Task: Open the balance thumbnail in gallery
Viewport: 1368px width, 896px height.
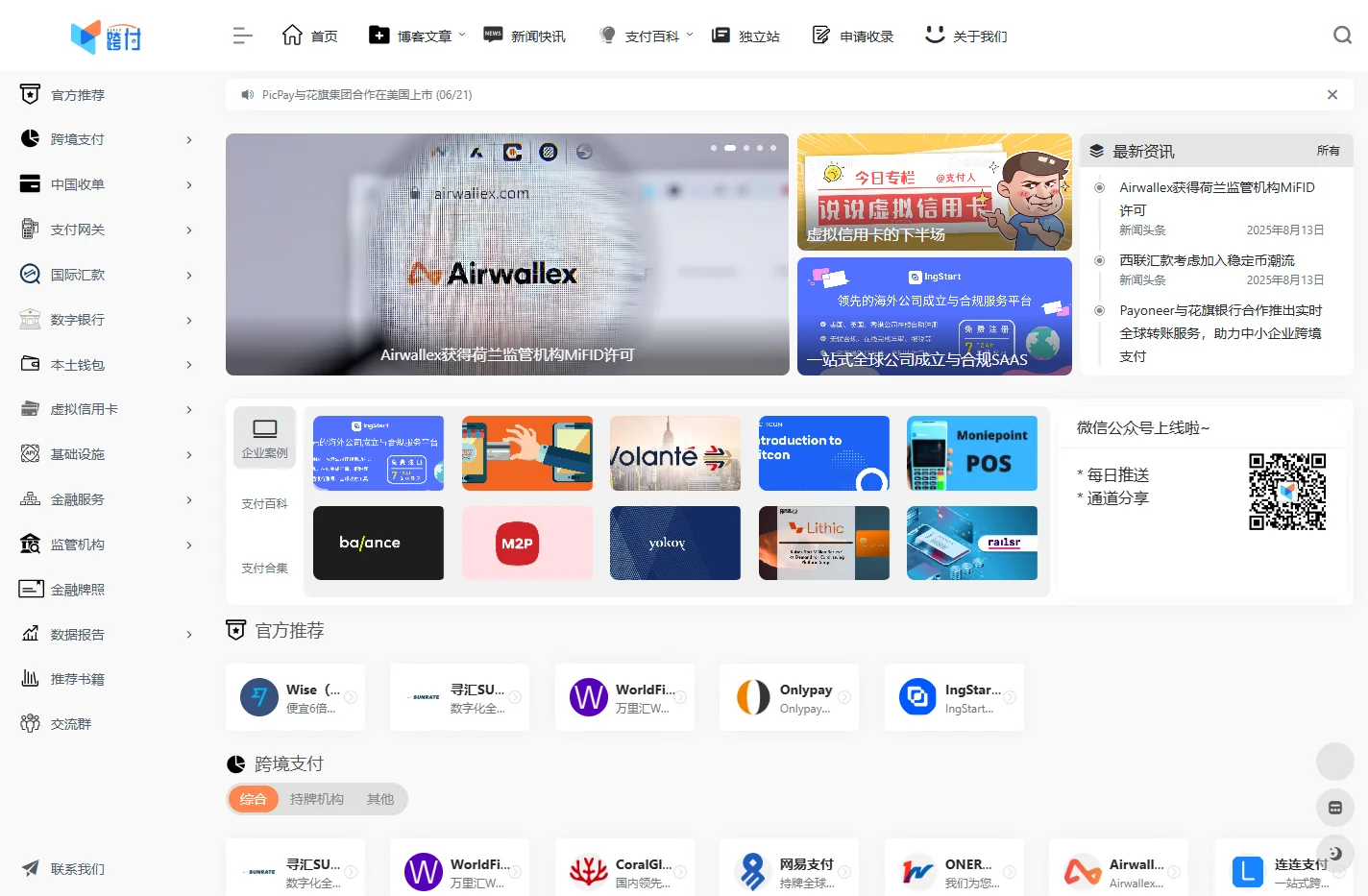Action: (379, 543)
